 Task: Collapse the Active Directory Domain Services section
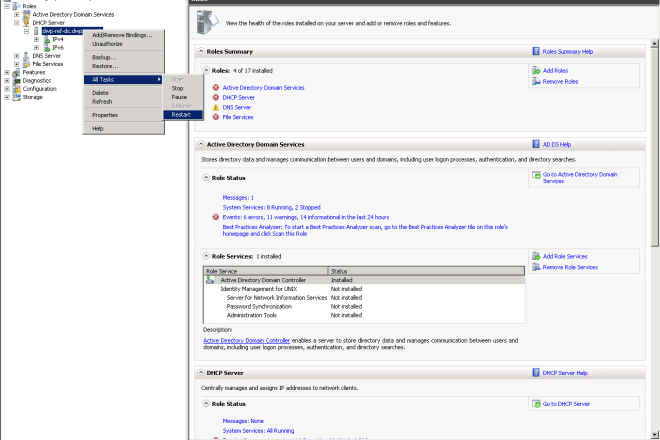[201, 144]
